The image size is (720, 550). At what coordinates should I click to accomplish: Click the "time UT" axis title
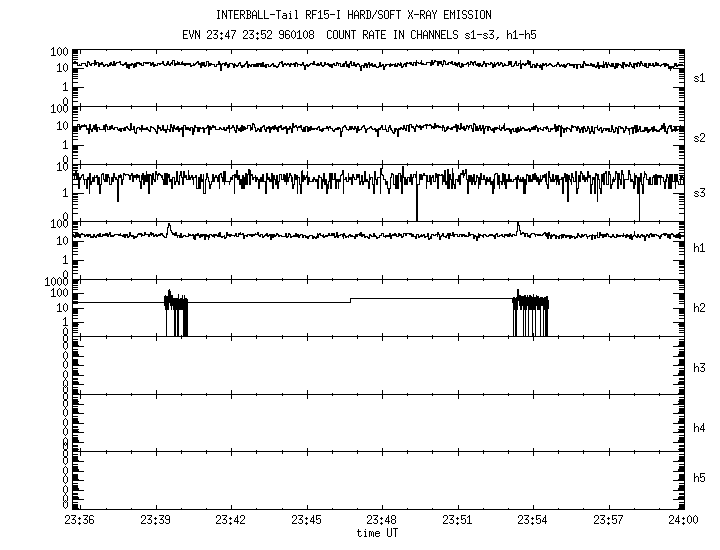click(381, 533)
